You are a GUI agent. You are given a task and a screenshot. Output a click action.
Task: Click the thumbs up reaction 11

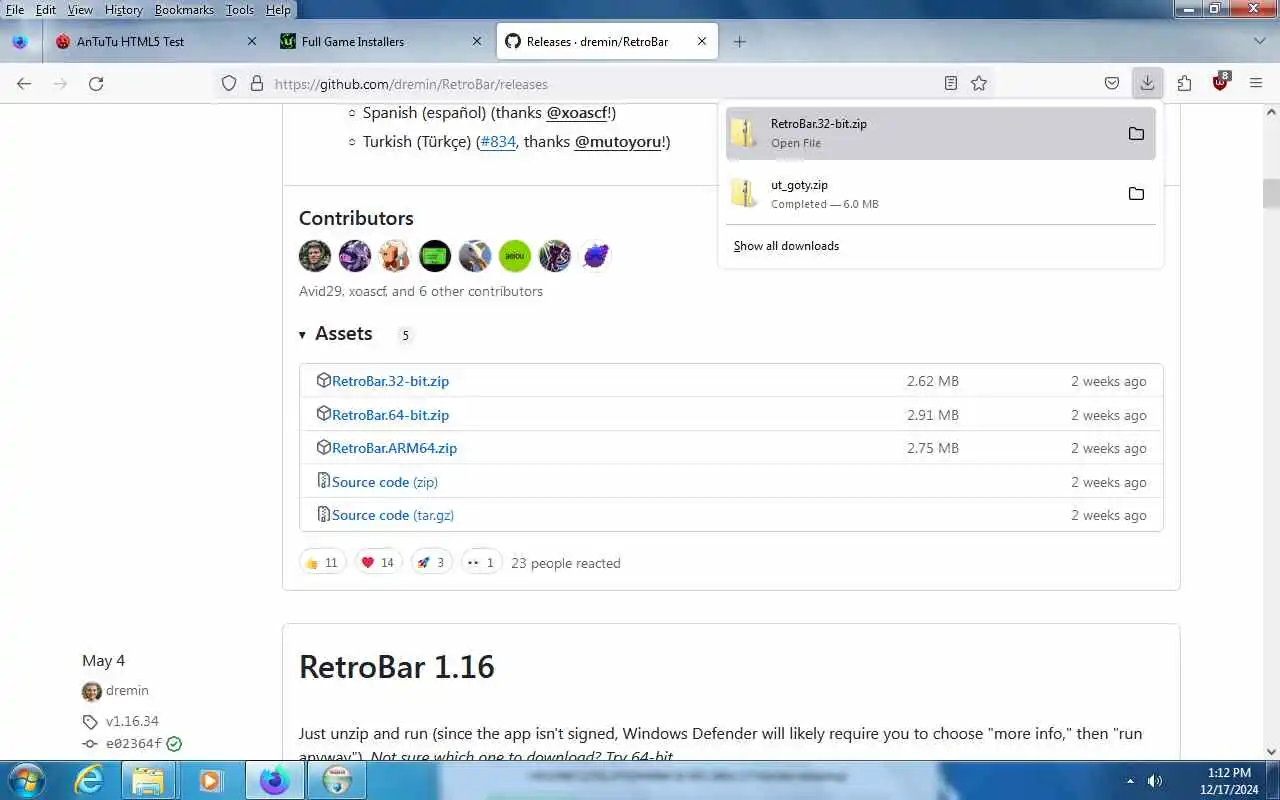click(322, 563)
